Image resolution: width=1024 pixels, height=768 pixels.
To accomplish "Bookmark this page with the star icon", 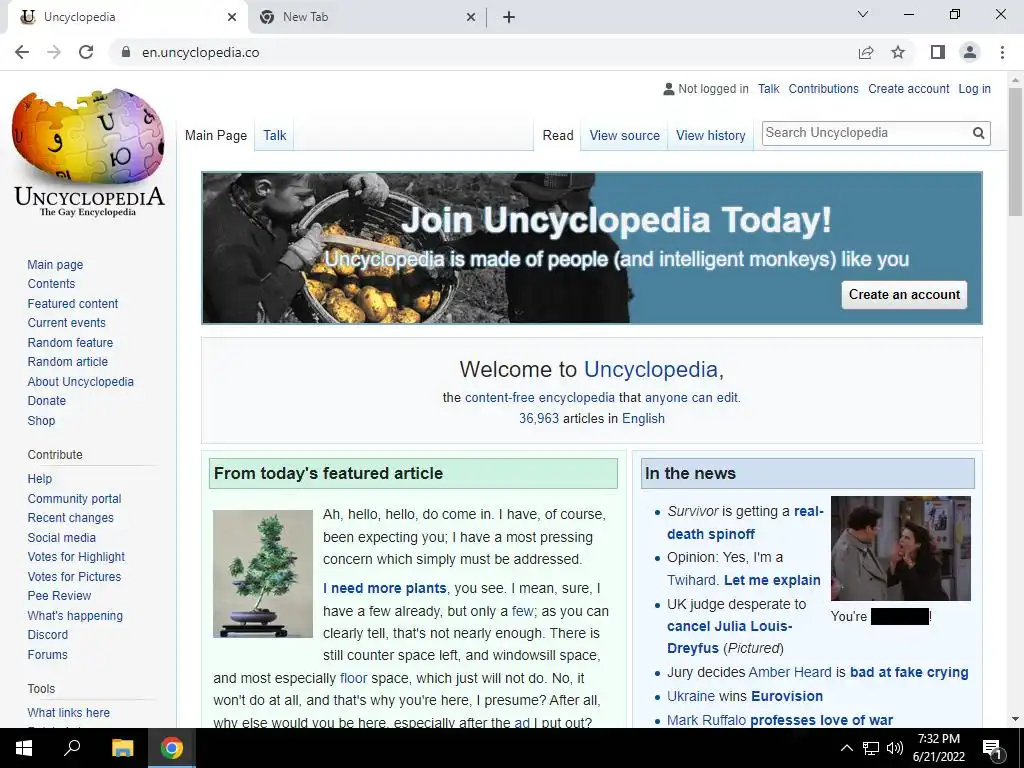I will (x=898, y=52).
